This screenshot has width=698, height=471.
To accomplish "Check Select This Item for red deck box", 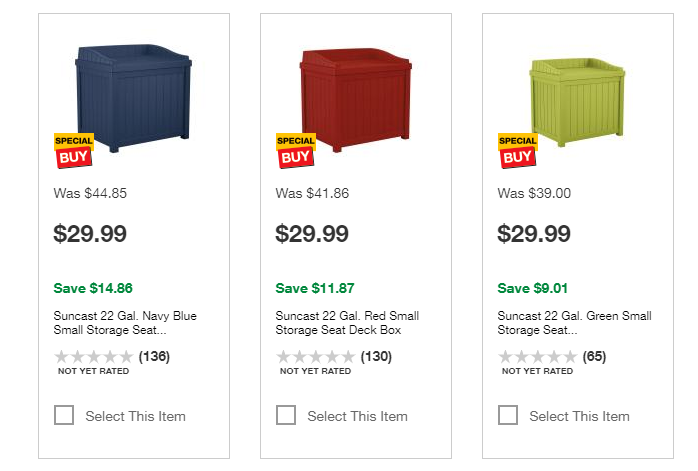I will click(x=286, y=415).
